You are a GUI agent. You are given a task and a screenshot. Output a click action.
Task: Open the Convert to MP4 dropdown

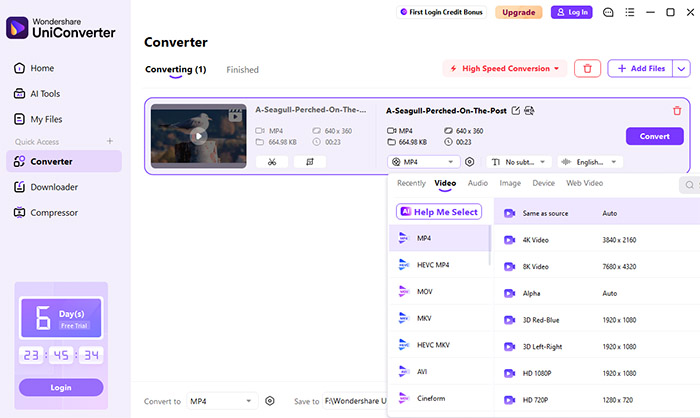[222, 401]
